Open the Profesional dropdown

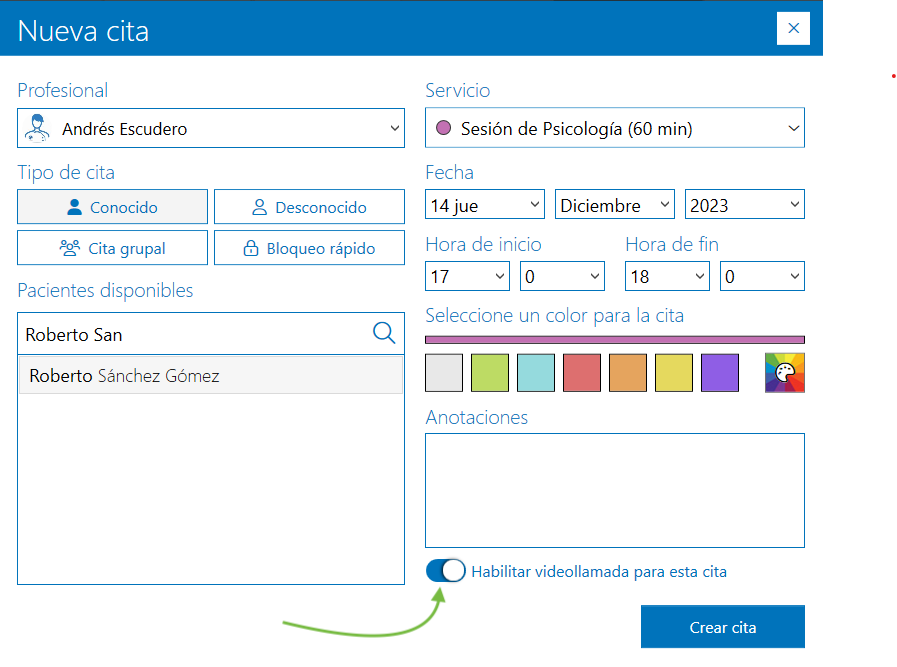click(211, 129)
